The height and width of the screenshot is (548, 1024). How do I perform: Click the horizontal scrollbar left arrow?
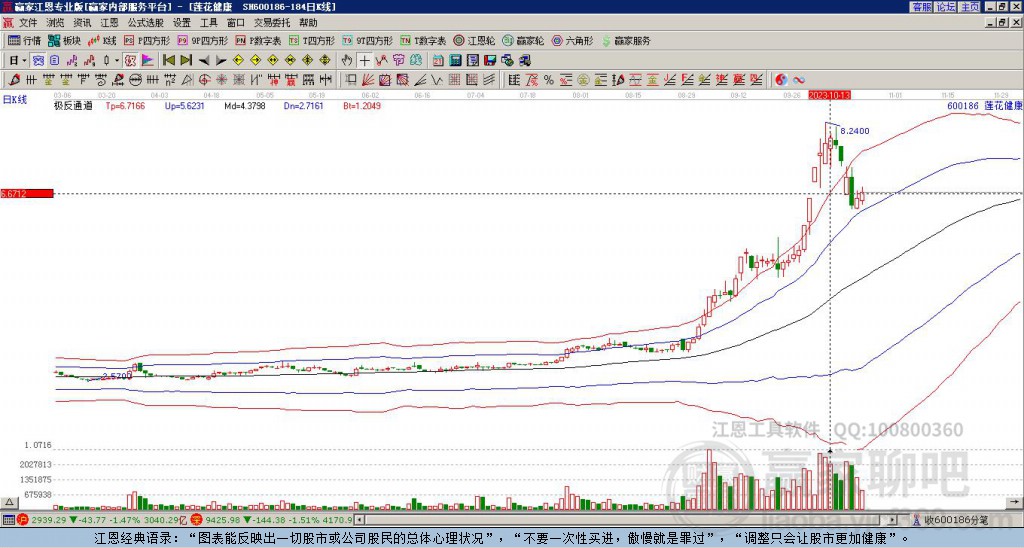[359, 520]
